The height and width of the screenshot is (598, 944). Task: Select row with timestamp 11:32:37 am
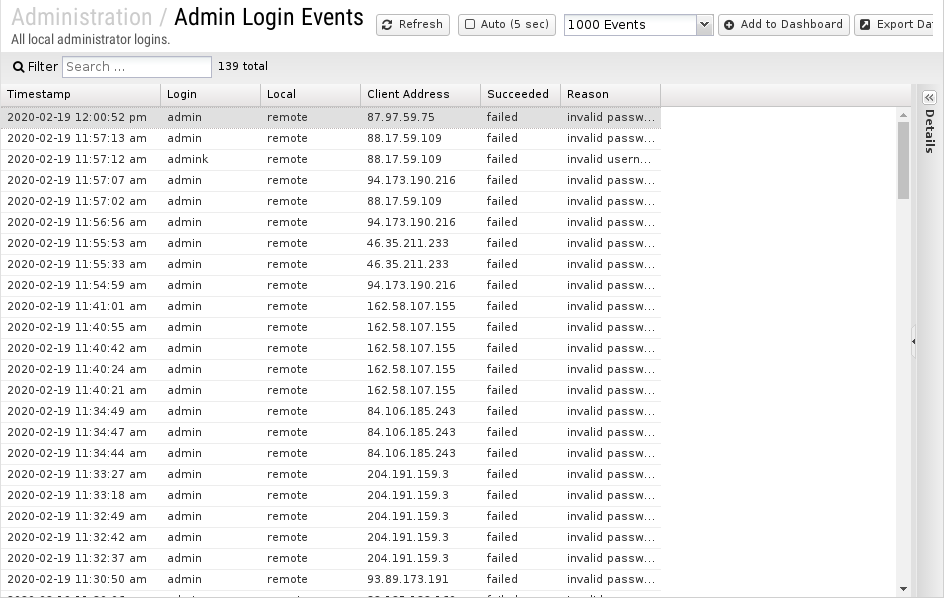click(331, 559)
